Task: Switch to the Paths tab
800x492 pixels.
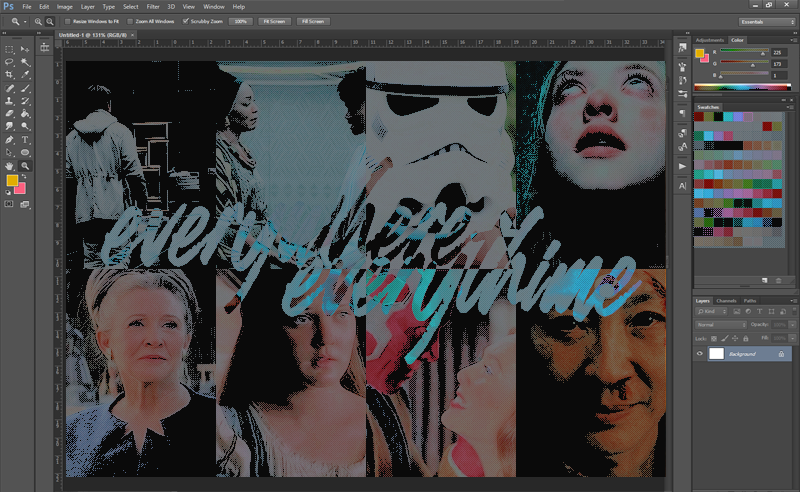Action: pos(749,301)
